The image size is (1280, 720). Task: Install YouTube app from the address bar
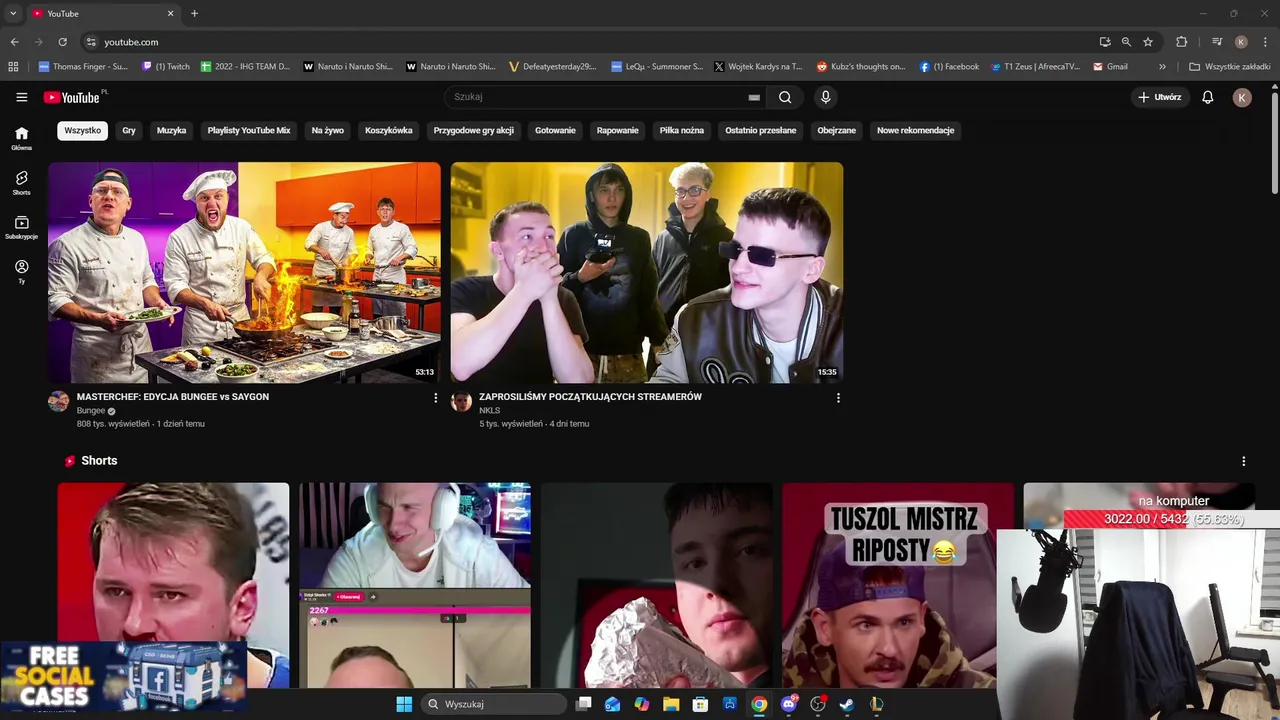coord(1105,42)
